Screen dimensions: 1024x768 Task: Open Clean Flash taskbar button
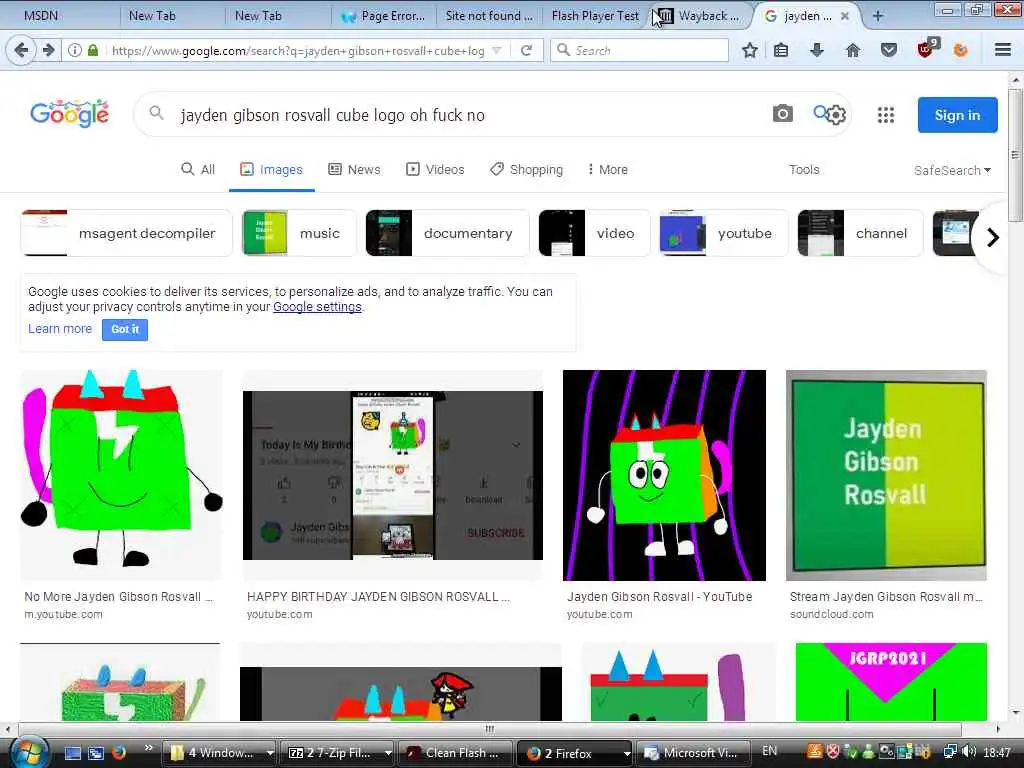455,753
